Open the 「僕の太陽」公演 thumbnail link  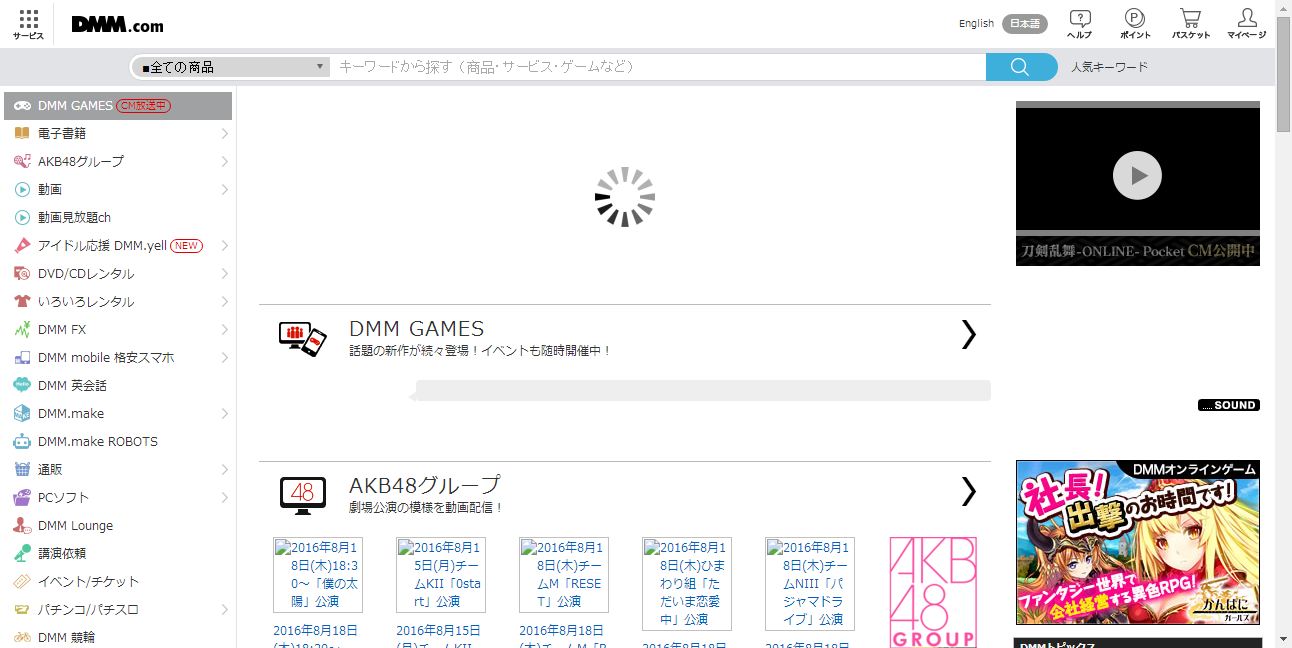click(318, 575)
